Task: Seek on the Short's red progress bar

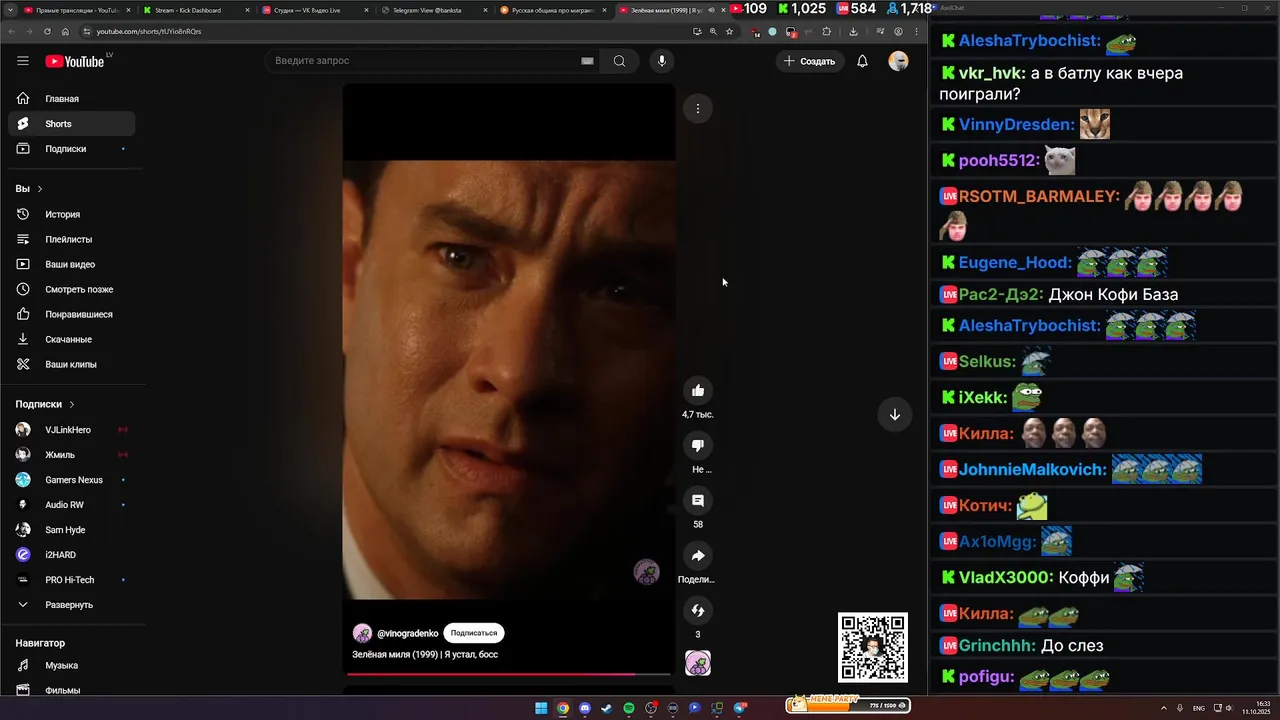Action: pos(509,674)
